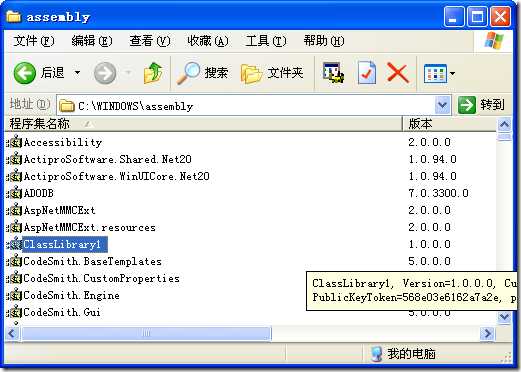The height and width of the screenshot is (372, 521).
Task: Click the vertical scrollbar down arrow
Action: click(x=504, y=317)
